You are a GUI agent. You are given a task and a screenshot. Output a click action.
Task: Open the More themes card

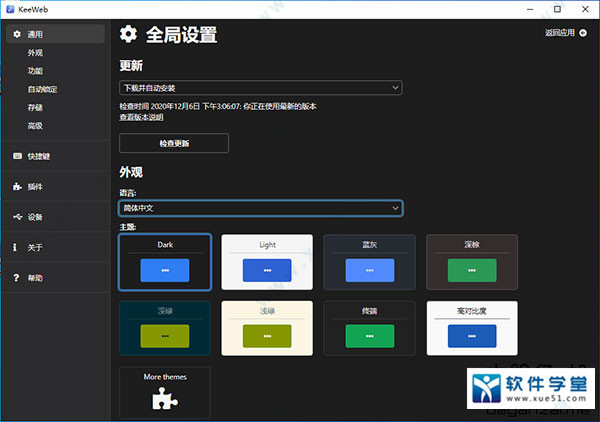click(x=165, y=392)
